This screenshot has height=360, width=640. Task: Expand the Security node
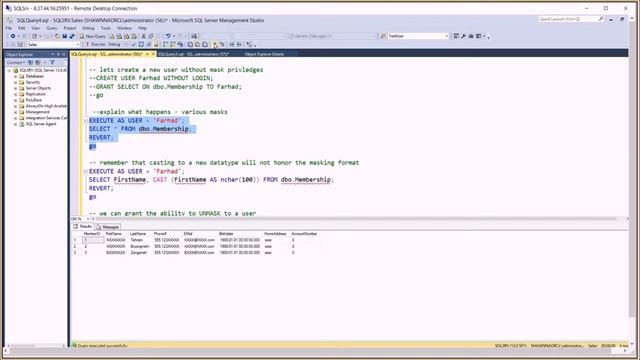[x=16, y=82]
